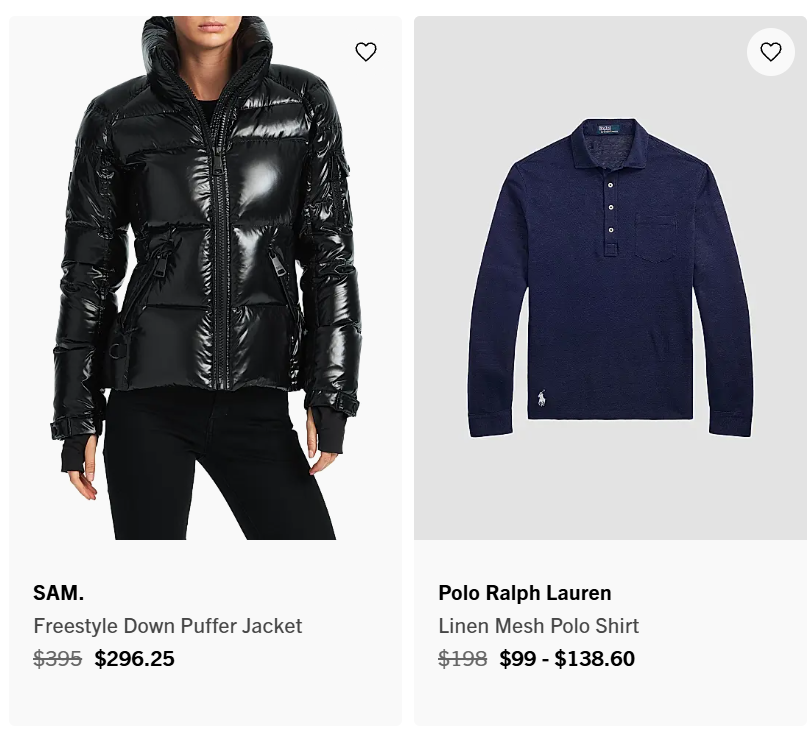Image resolution: width=810 pixels, height=732 pixels.
Task: Open Freestyle Down Puffer Jacket product link
Action: tap(167, 626)
